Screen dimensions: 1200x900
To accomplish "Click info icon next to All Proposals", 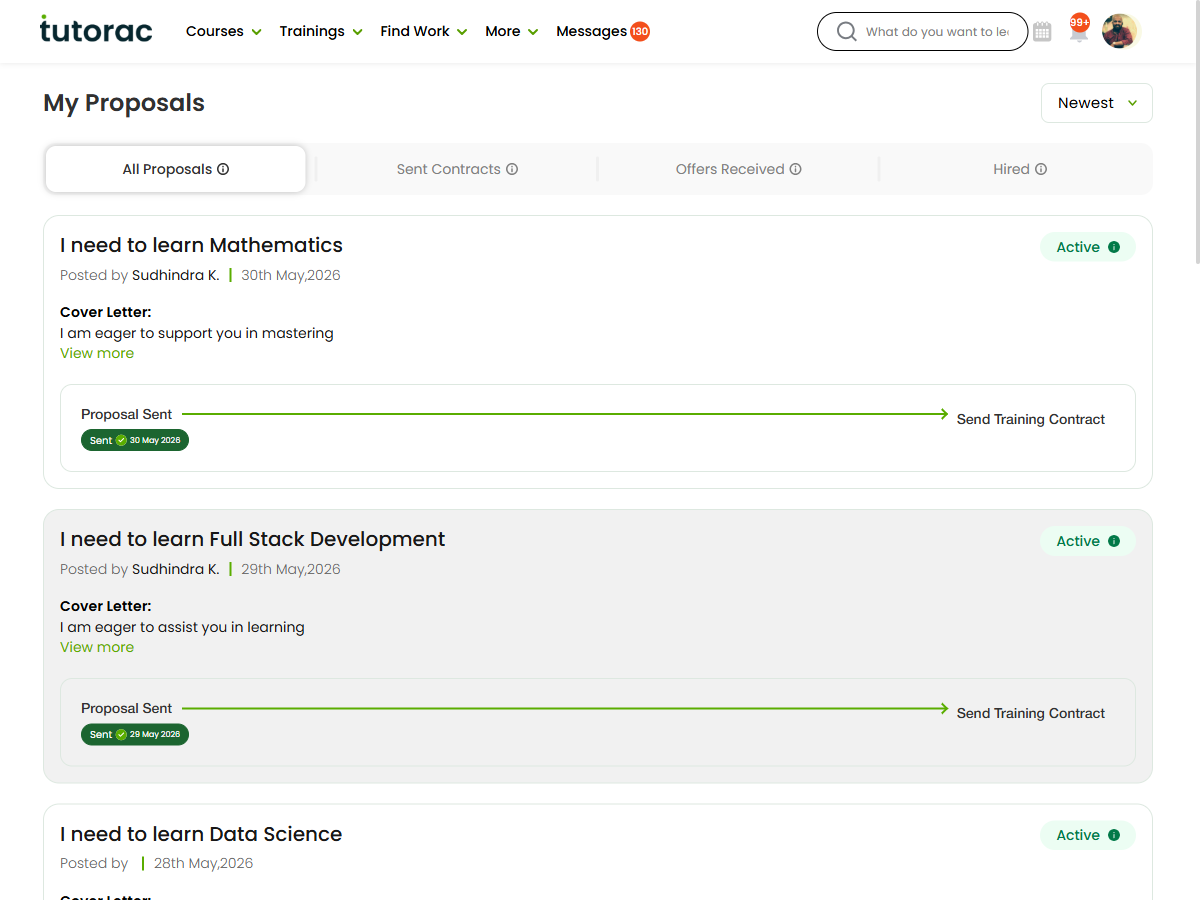I will (223, 169).
